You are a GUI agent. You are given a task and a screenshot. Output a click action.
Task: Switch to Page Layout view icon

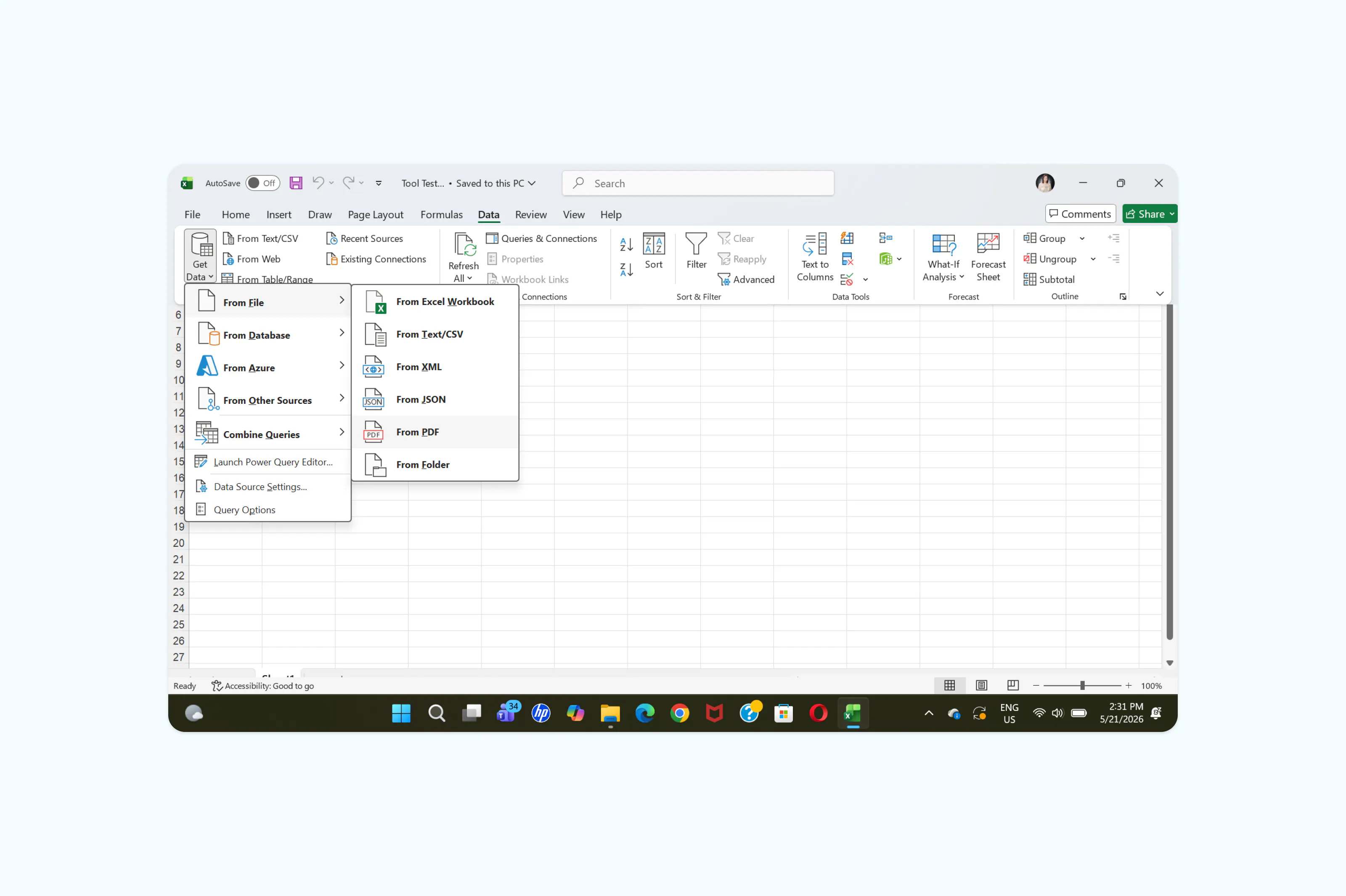pyautogui.click(x=981, y=685)
